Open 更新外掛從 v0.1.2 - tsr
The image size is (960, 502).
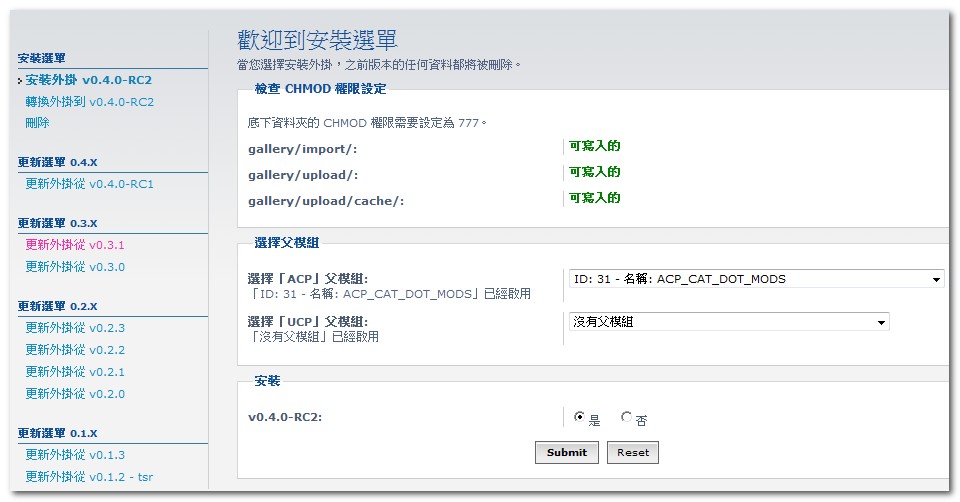pos(89,477)
